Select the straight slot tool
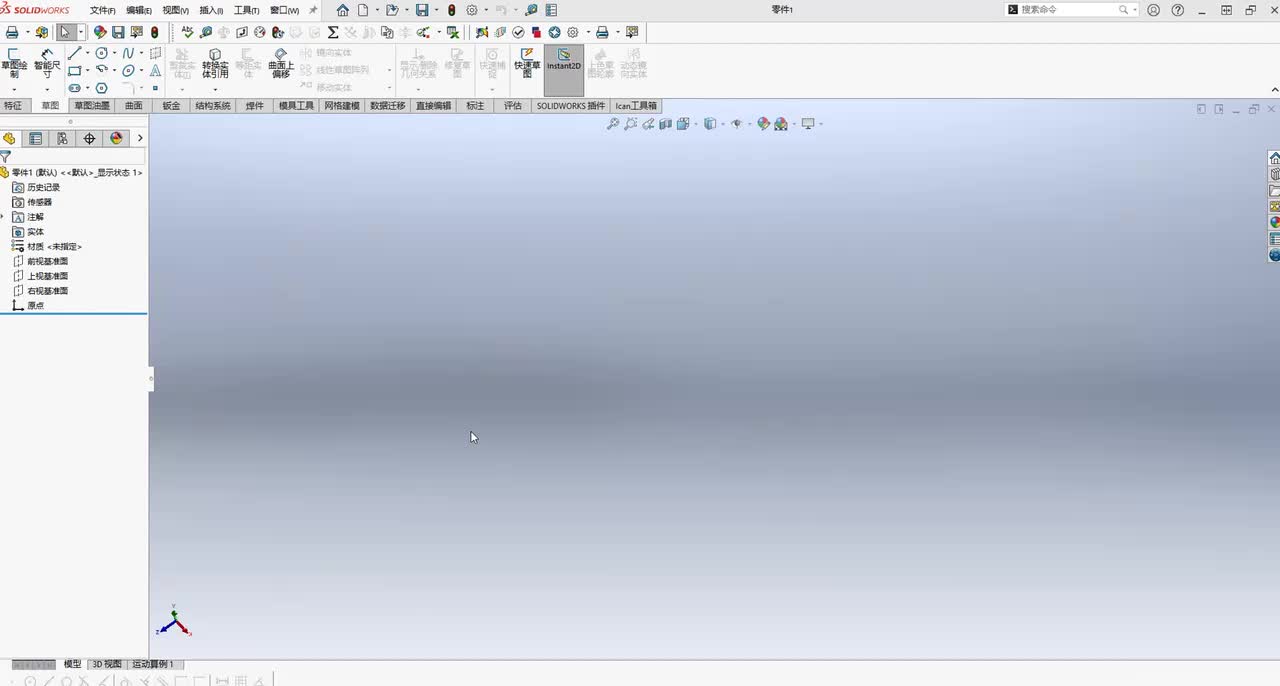Screen dimensions: 1280x686 click(75, 88)
